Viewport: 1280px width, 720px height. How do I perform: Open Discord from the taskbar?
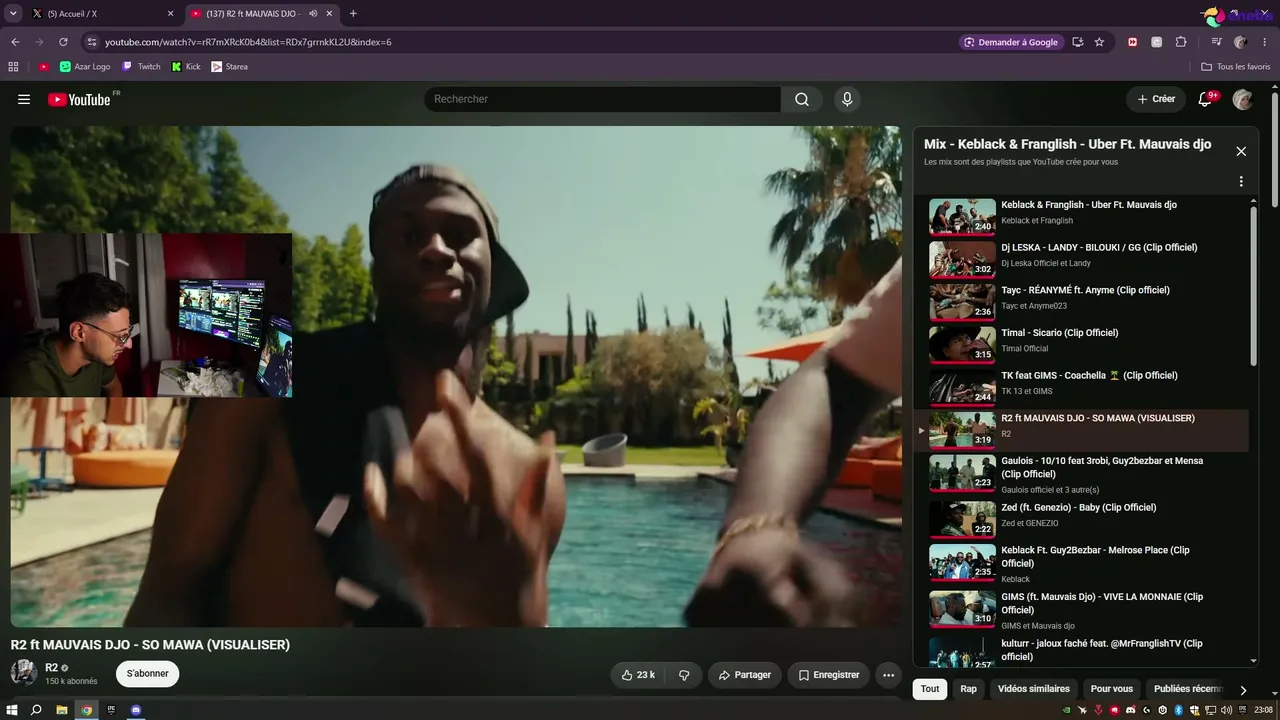click(136, 710)
